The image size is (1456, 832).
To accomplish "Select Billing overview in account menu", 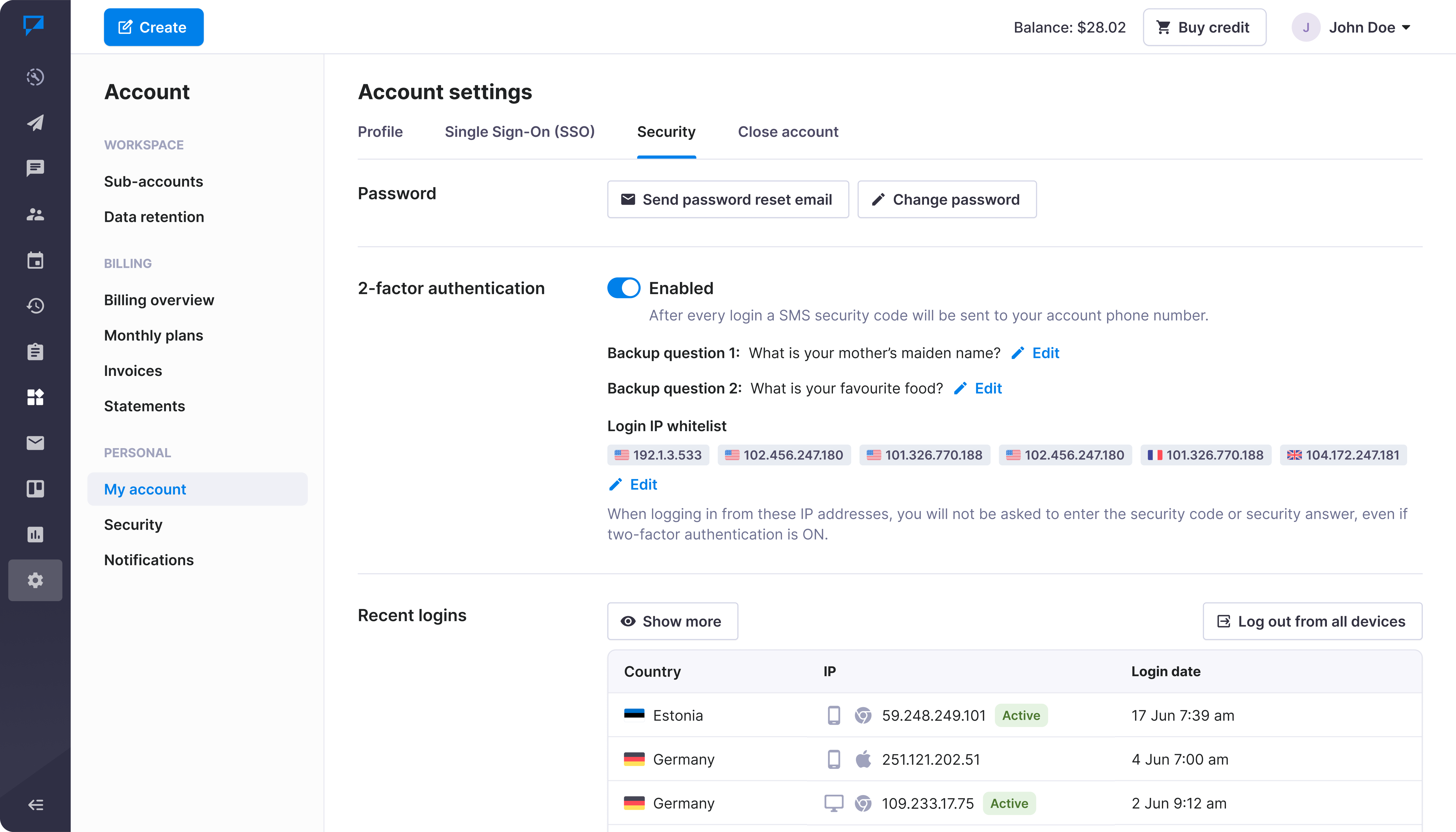I will pyautogui.click(x=159, y=300).
